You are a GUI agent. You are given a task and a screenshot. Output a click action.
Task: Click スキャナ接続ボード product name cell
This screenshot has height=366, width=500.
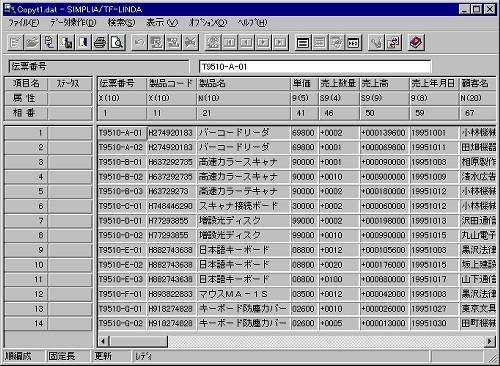244,206
